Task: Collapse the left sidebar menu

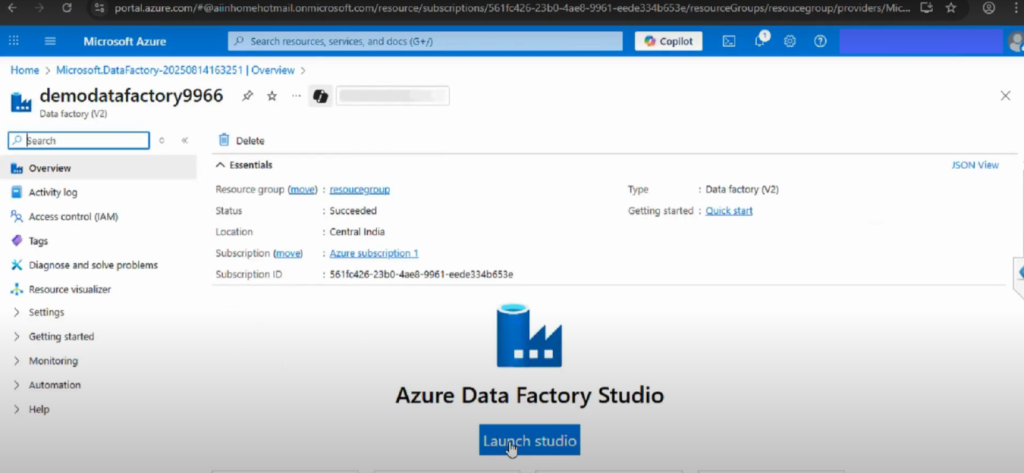Action: click(x=185, y=140)
